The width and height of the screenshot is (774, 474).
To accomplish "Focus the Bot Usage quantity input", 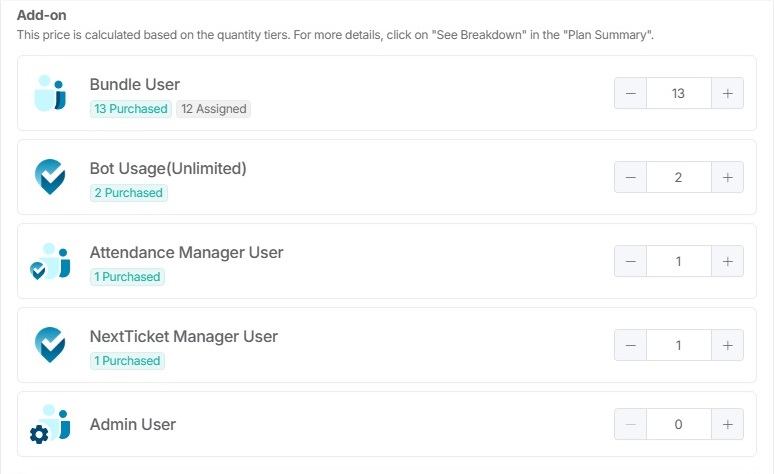I will tap(678, 178).
